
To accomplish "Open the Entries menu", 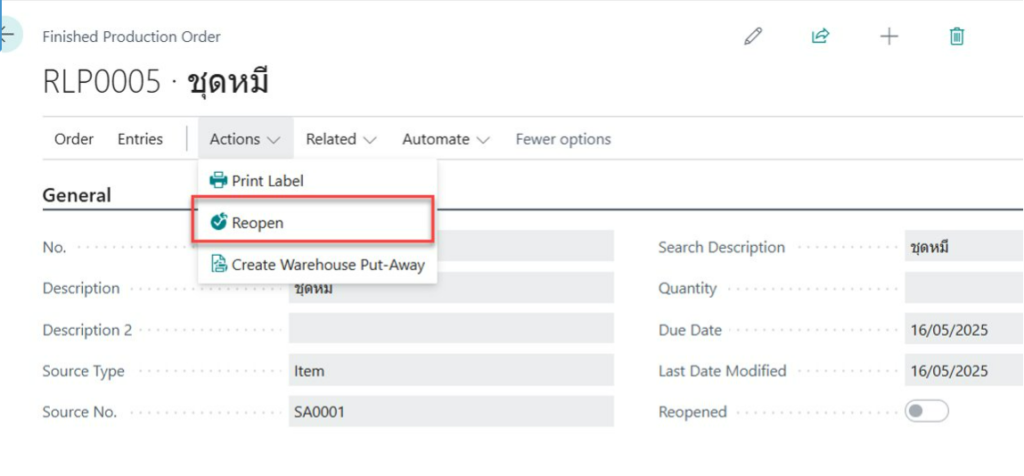I will pos(140,139).
